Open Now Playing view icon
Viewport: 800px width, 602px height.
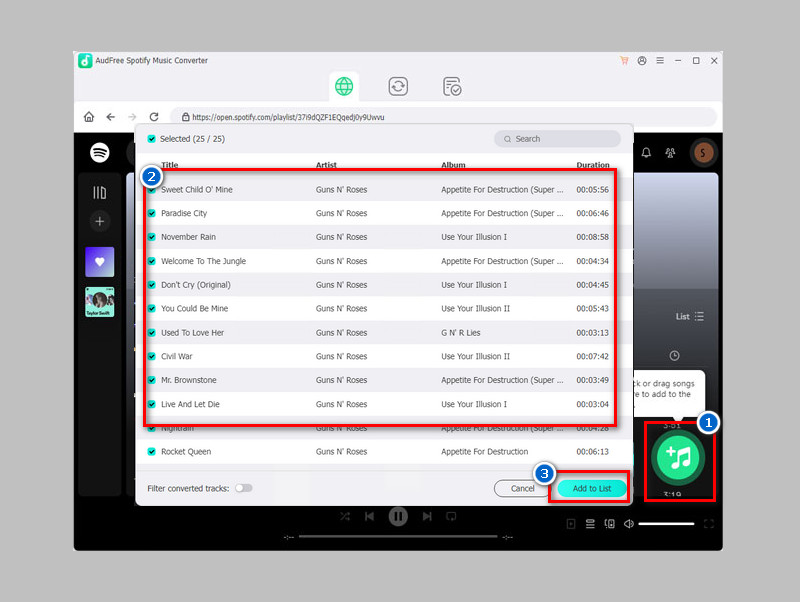click(x=571, y=524)
